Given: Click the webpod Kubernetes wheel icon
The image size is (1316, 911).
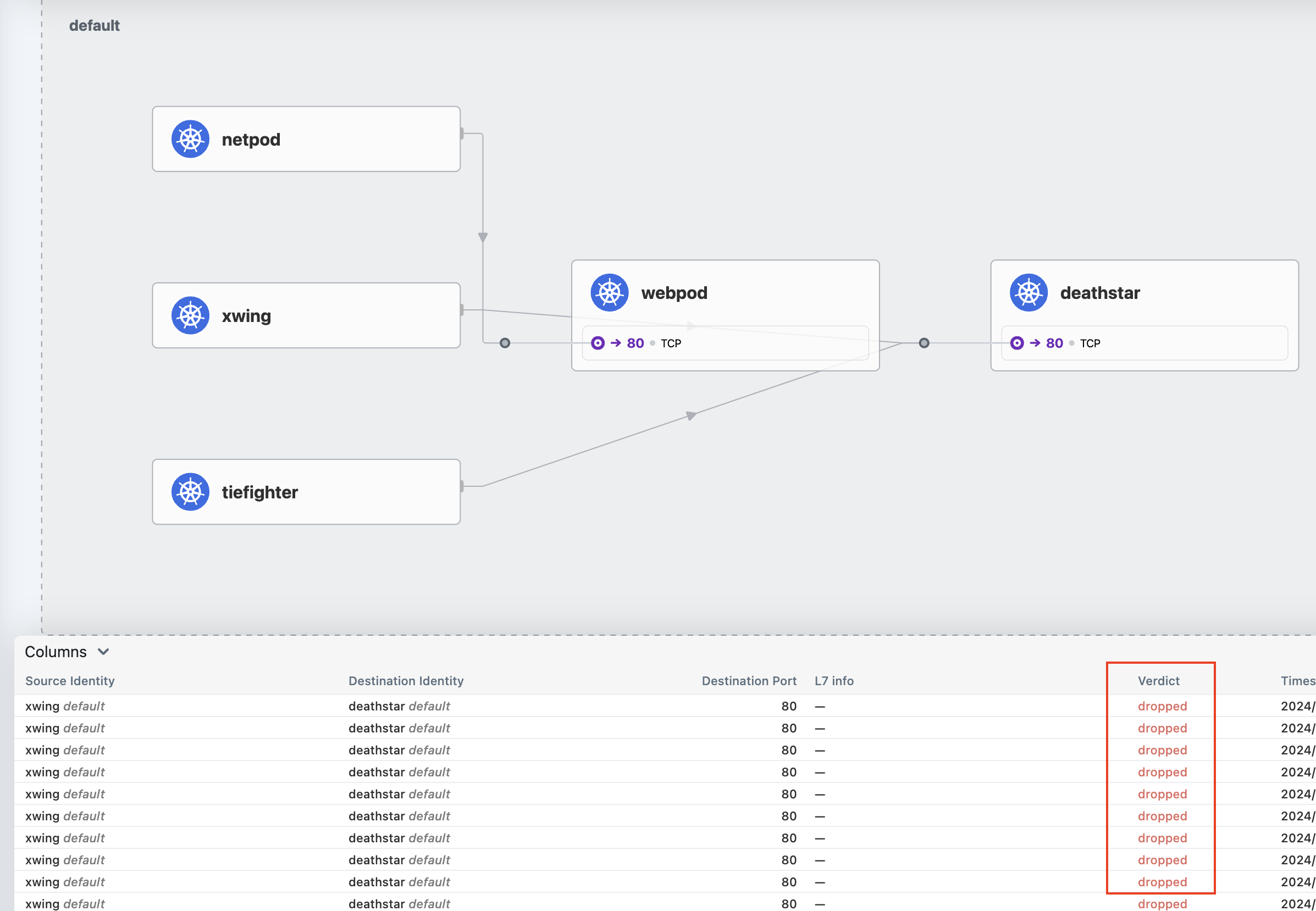Looking at the screenshot, I should (x=609, y=293).
